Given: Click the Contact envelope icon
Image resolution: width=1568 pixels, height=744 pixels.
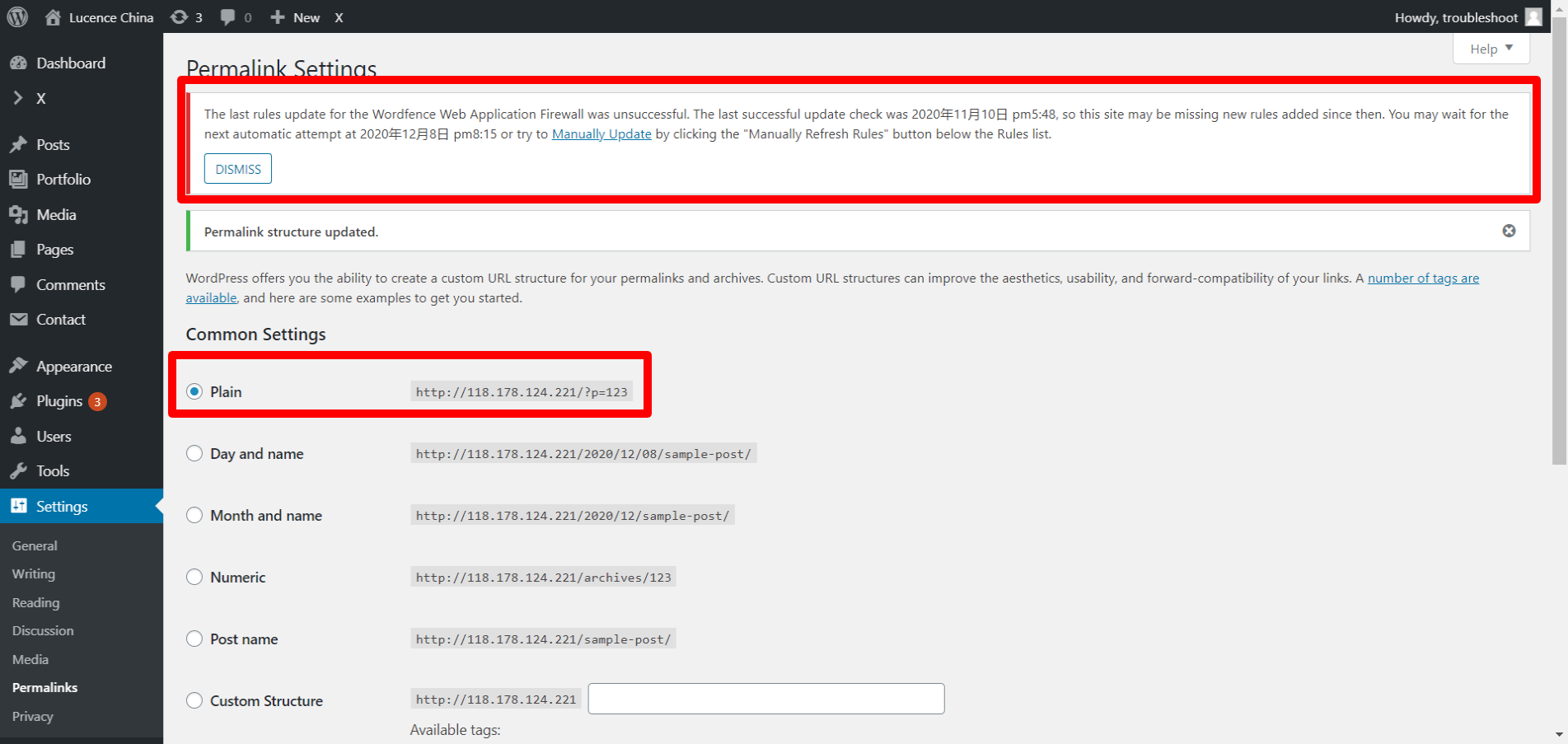Looking at the screenshot, I should 18,320.
